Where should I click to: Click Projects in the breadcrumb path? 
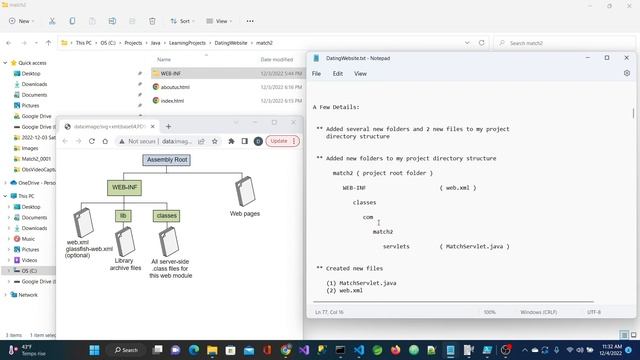click(133, 43)
